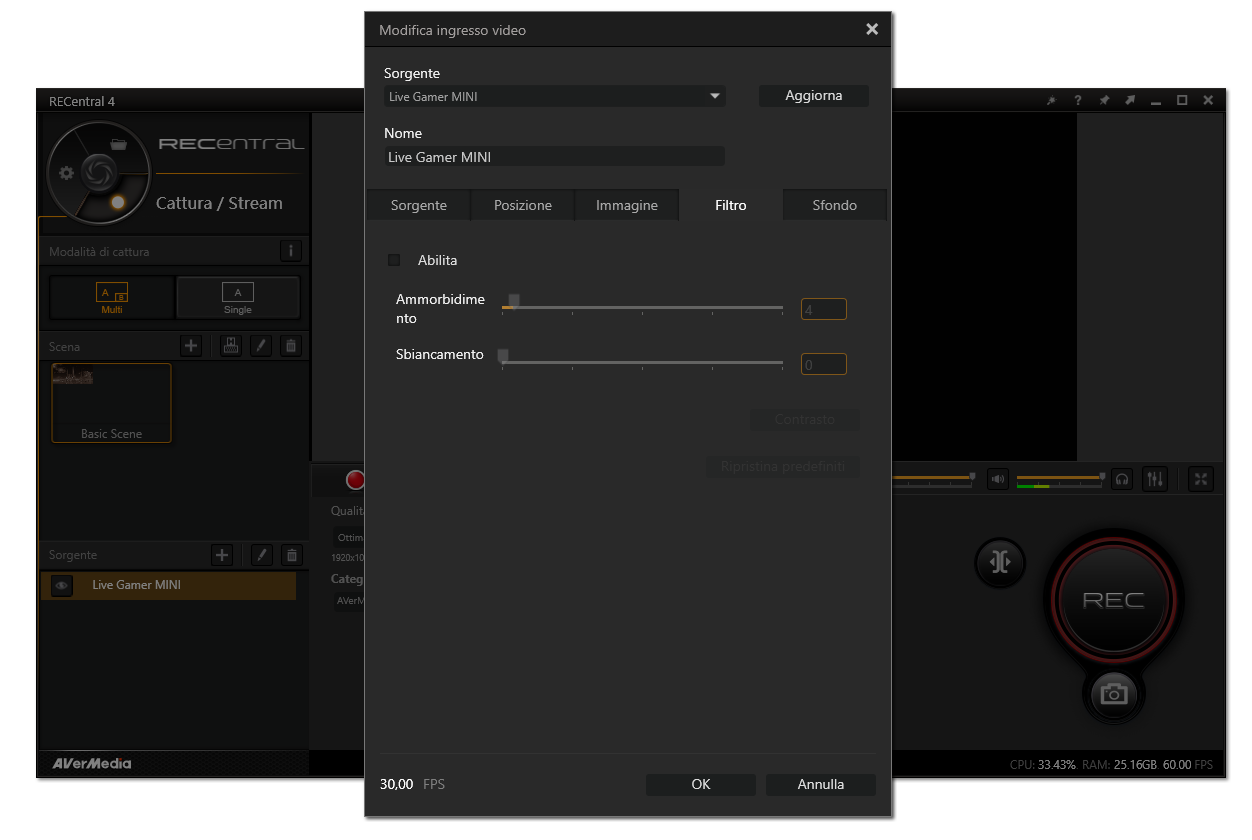Screen dimensions: 1252x840
Task: Click the round split-arrows icon beside REC
Action: (1000, 562)
